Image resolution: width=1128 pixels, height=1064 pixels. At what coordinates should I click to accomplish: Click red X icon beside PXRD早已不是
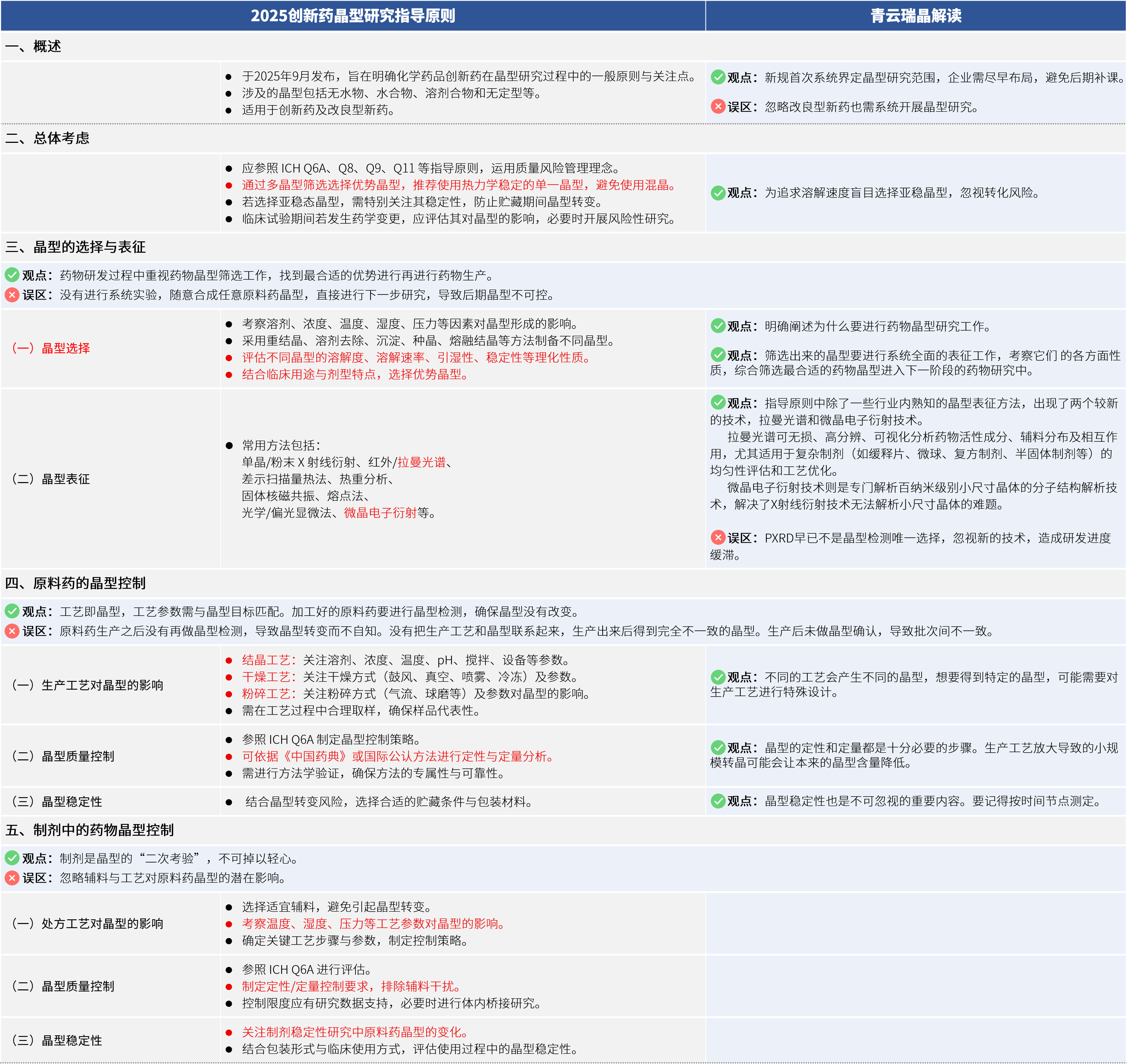point(718,537)
